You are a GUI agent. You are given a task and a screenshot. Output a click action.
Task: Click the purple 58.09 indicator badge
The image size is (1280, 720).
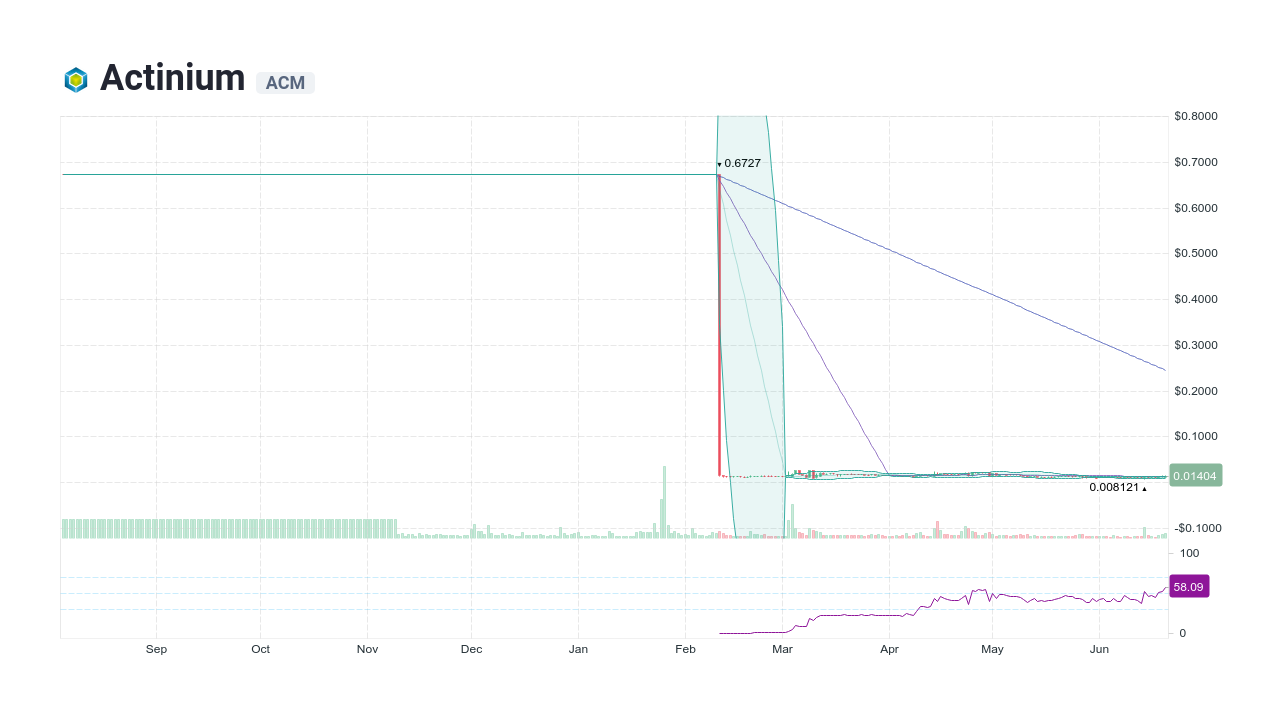pyautogui.click(x=1189, y=587)
